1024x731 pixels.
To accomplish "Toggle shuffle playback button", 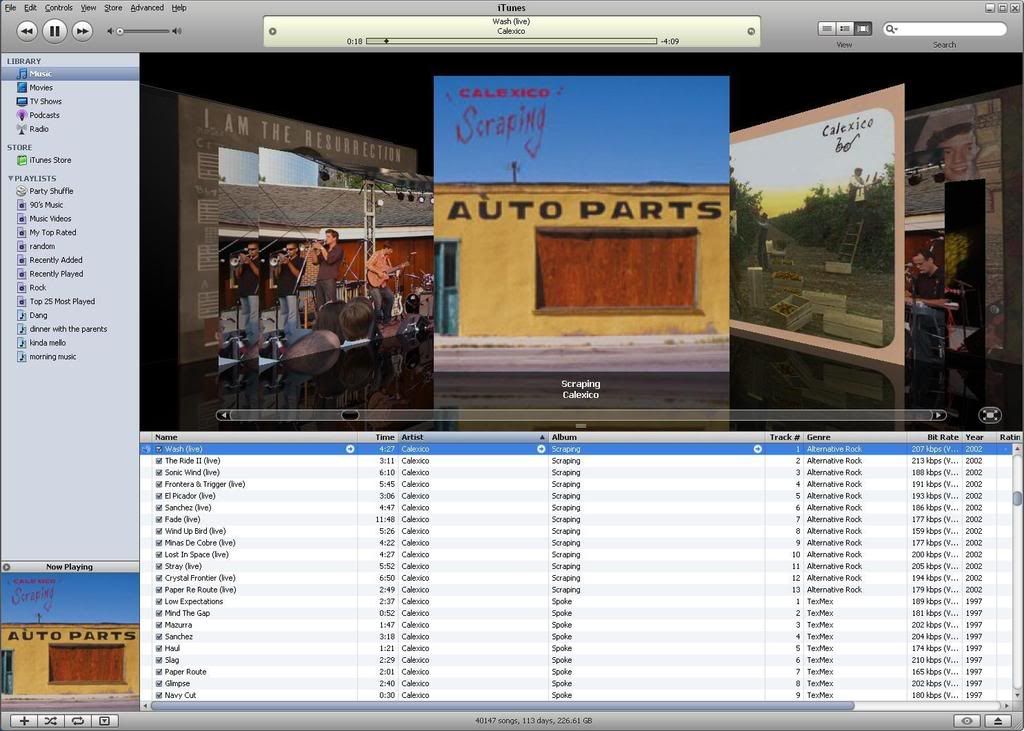I will pyautogui.click(x=51, y=721).
